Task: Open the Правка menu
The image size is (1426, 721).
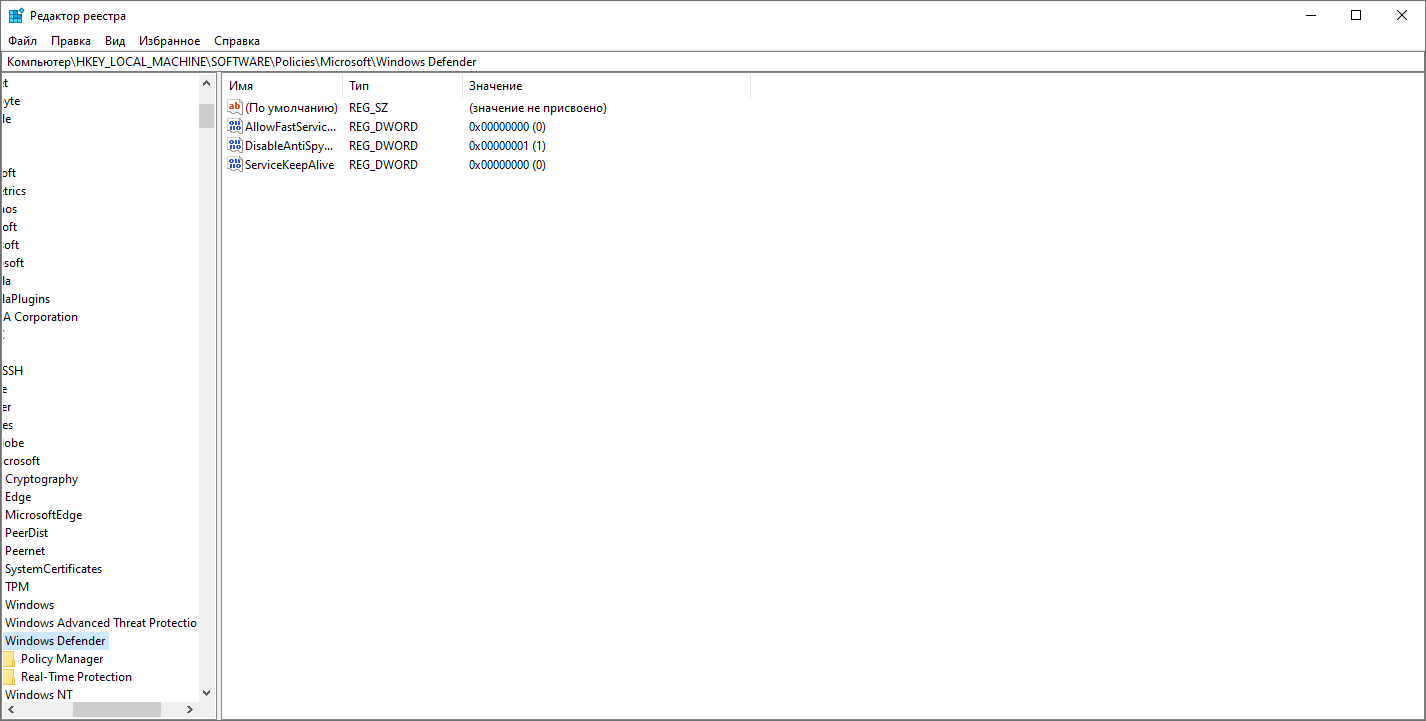Action: [x=71, y=41]
